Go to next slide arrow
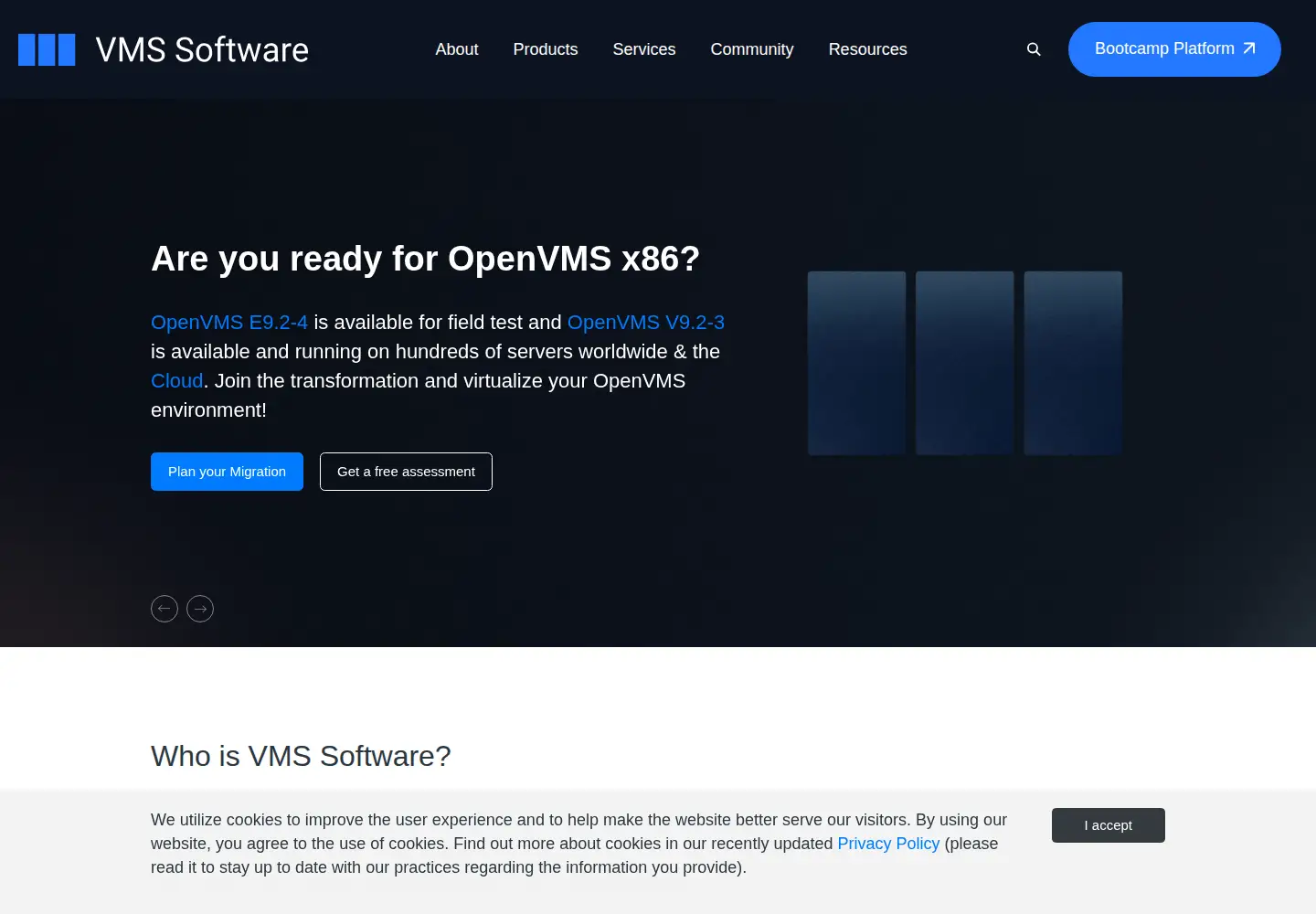The height and width of the screenshot is (914, 1316). (x=200, y=609)
